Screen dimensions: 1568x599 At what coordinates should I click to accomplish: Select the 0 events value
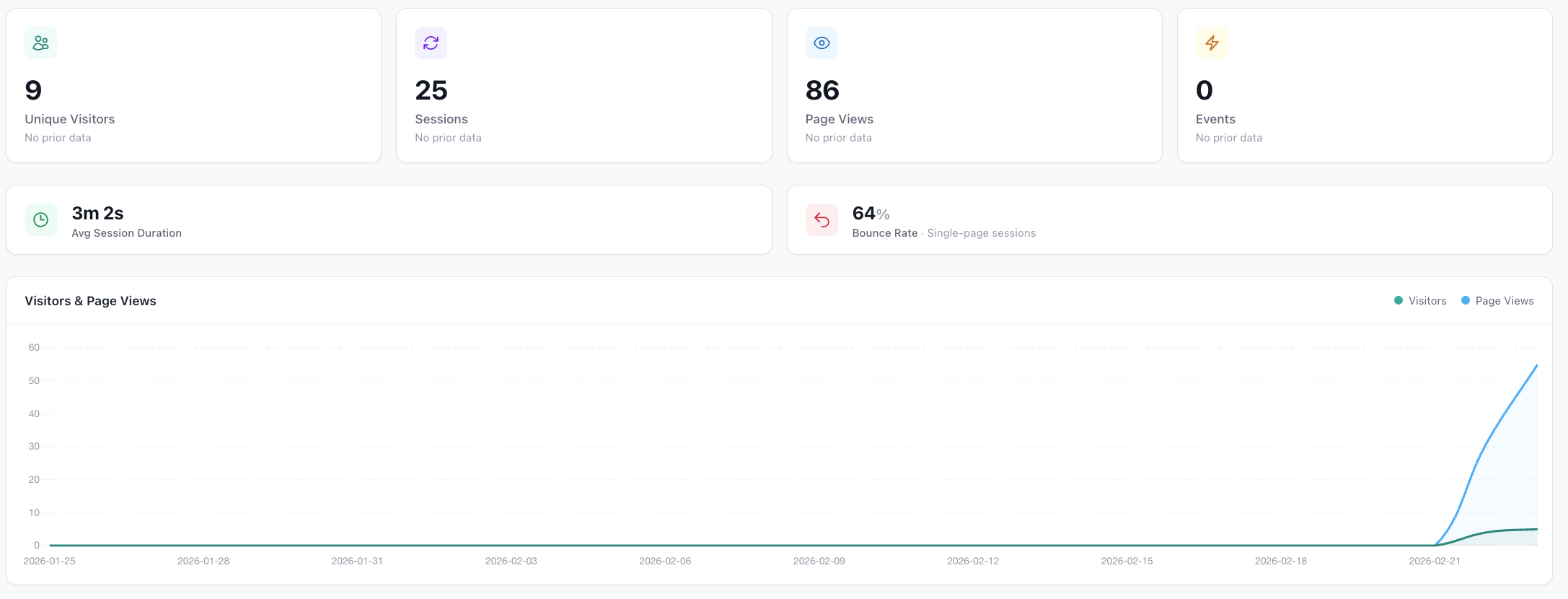coord(1204,90)
